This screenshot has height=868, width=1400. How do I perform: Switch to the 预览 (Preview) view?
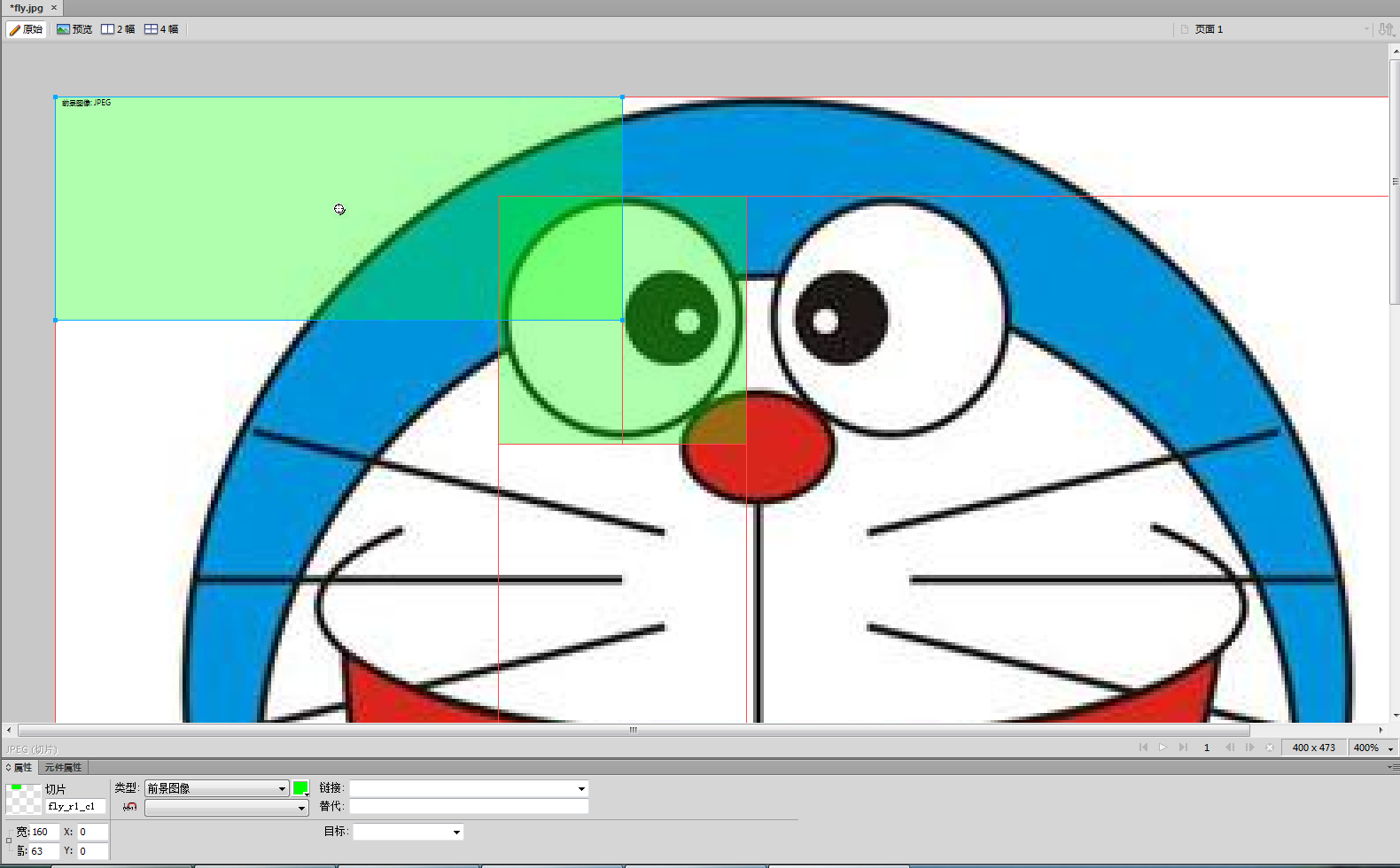(x=74, y=29)
